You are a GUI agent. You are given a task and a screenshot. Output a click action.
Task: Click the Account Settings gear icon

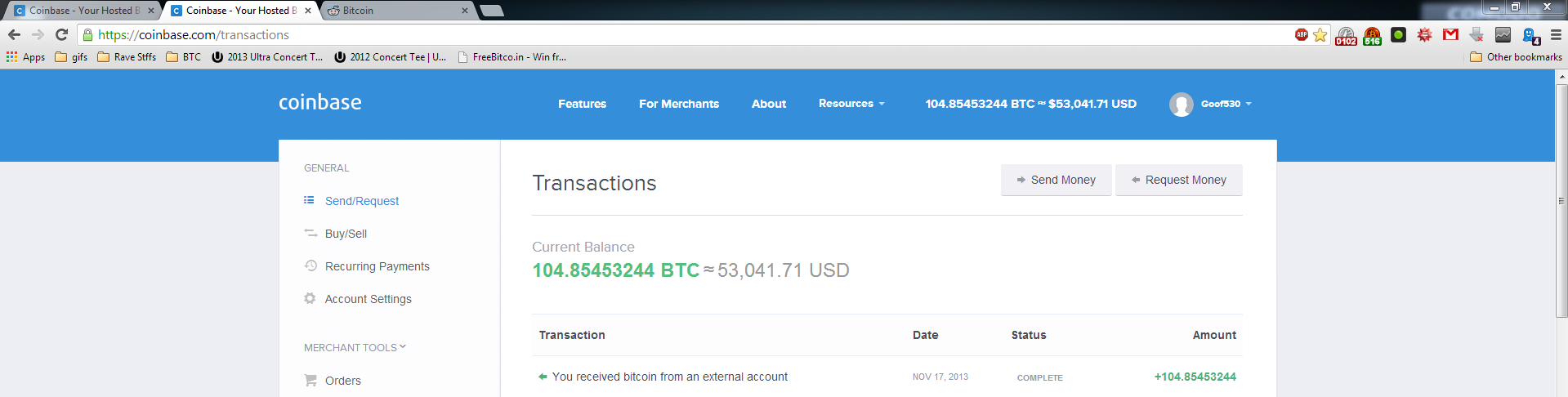pos(310,298)
